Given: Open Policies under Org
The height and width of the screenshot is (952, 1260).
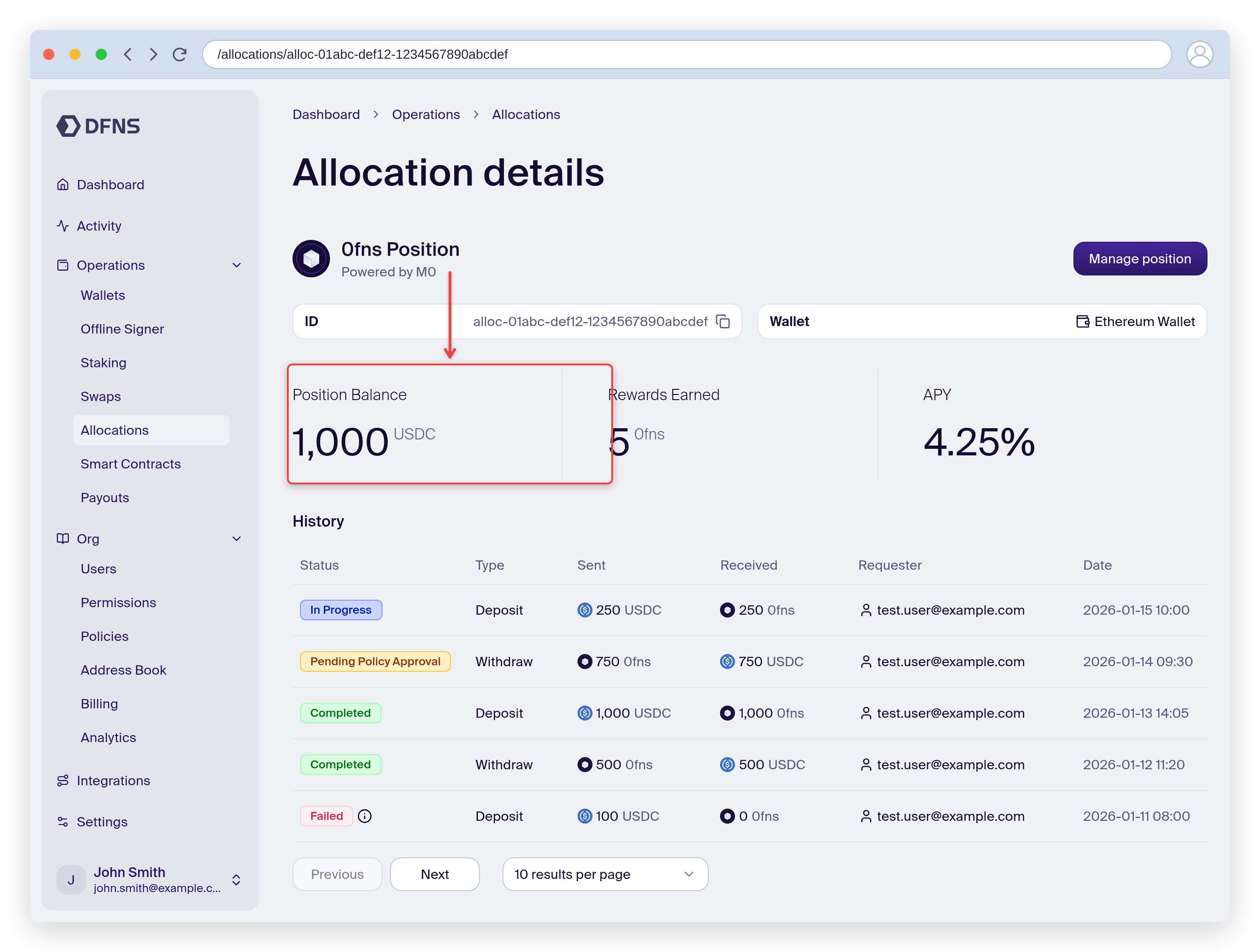Looking at the screenshot, I should pos(104,636).
